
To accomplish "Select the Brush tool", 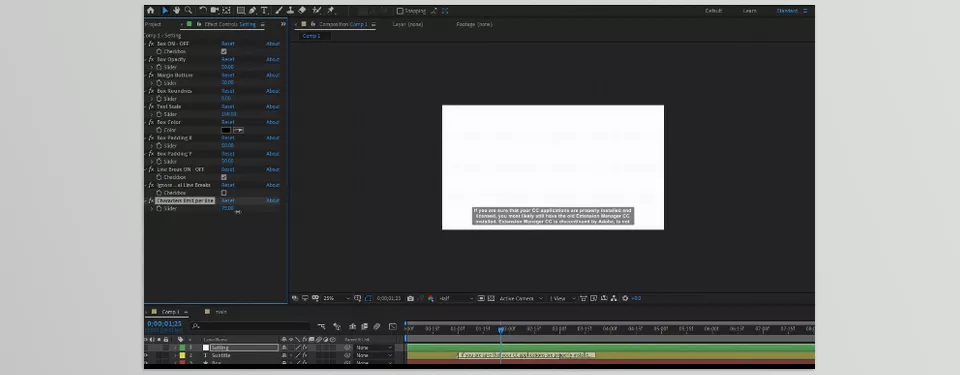I will (279, 10).
